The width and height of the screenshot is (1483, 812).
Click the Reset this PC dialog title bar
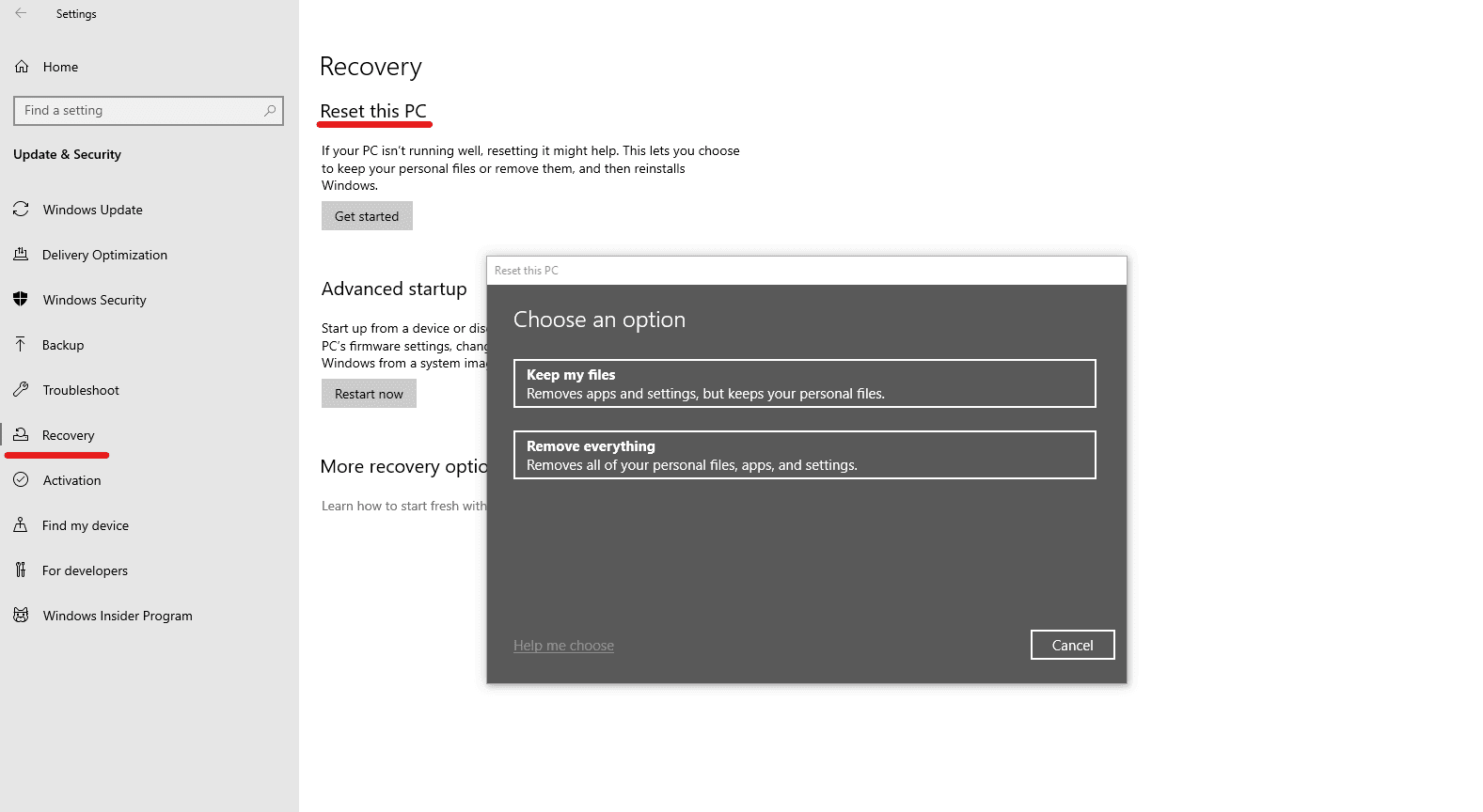click(807, 271)
